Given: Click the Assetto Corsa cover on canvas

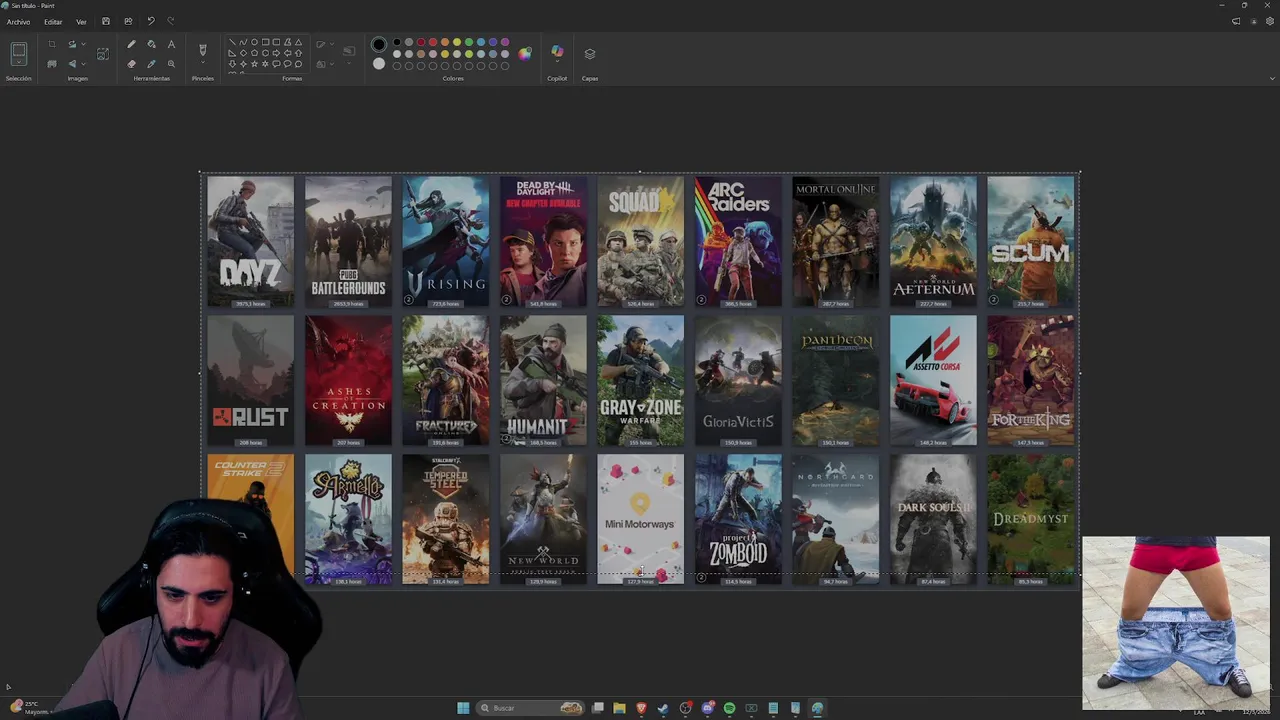Looking at the screenshot, I should (933, 380).
